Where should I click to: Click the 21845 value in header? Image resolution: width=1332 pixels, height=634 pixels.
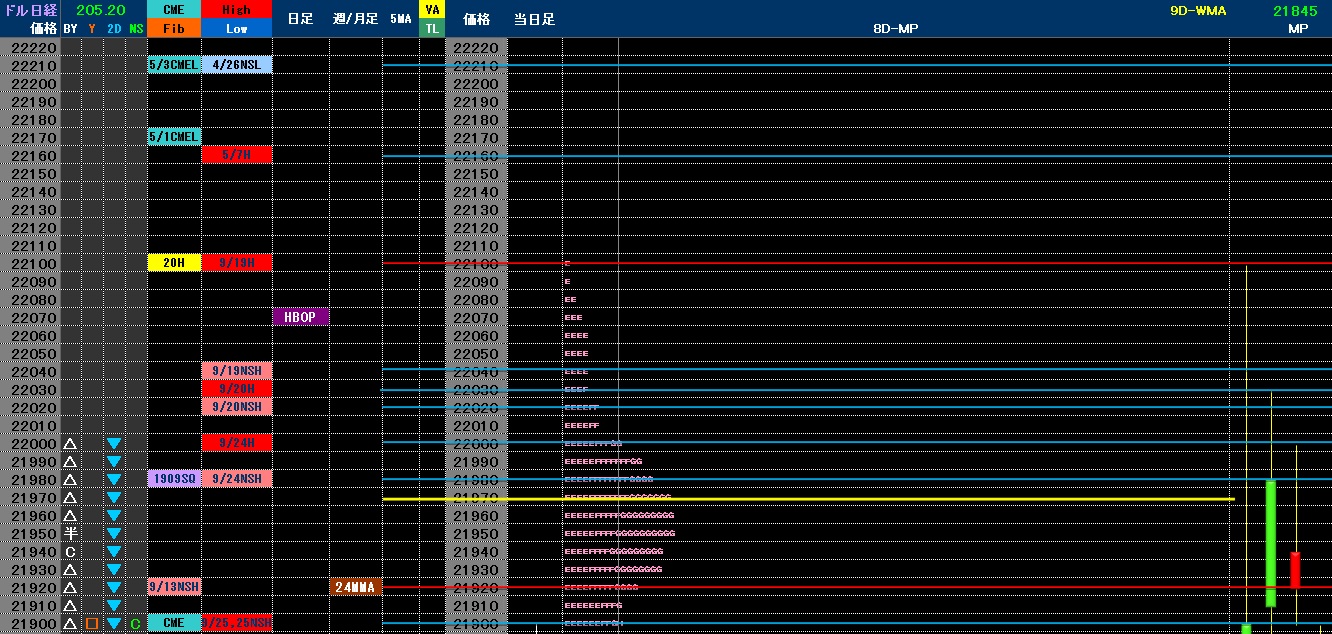pos(1295,10)
